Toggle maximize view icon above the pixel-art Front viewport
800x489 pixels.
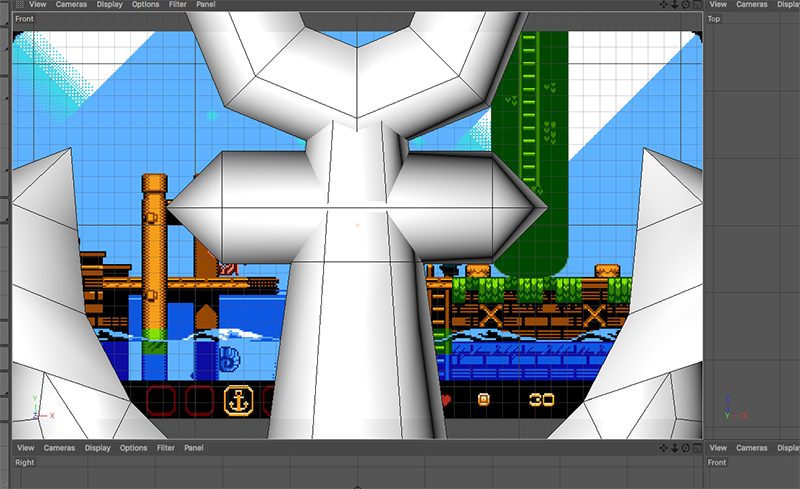pyautogui.click(x=697, y=5)
